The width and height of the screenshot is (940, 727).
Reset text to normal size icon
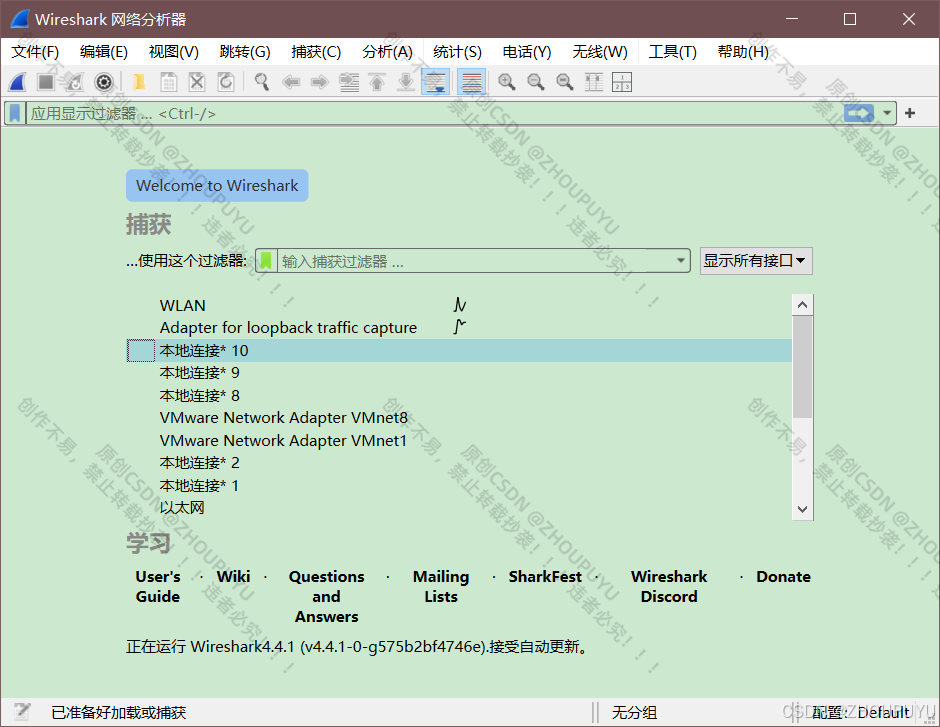pos(565,82)
